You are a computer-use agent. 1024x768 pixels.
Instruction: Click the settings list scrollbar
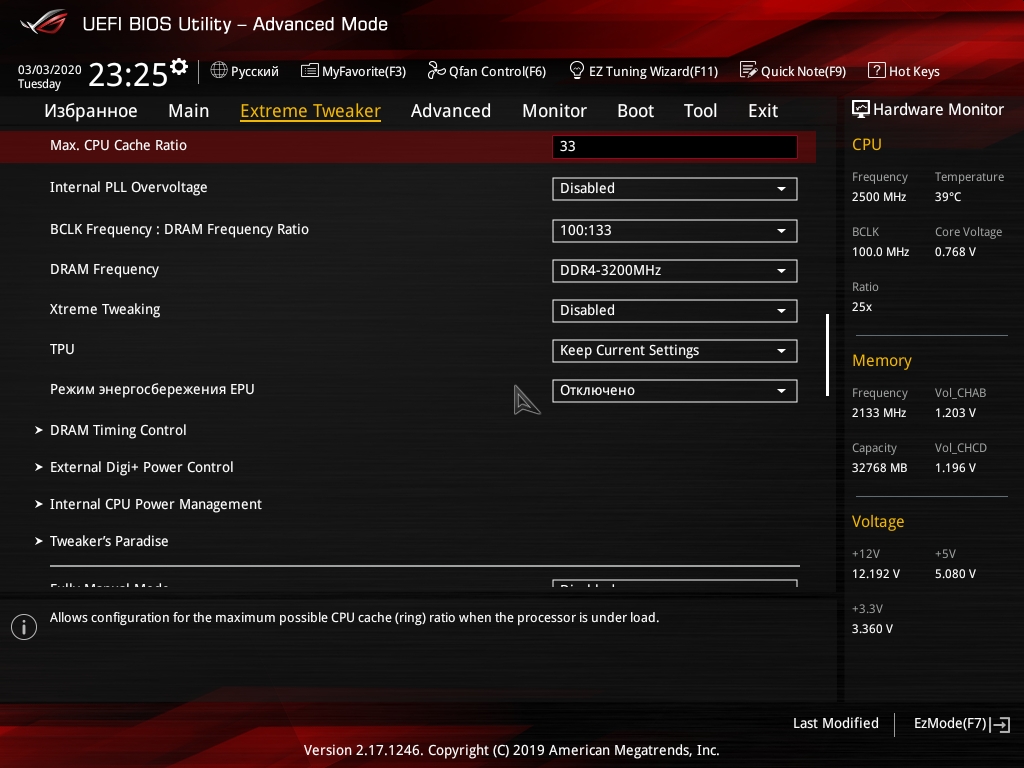point(827,355)
